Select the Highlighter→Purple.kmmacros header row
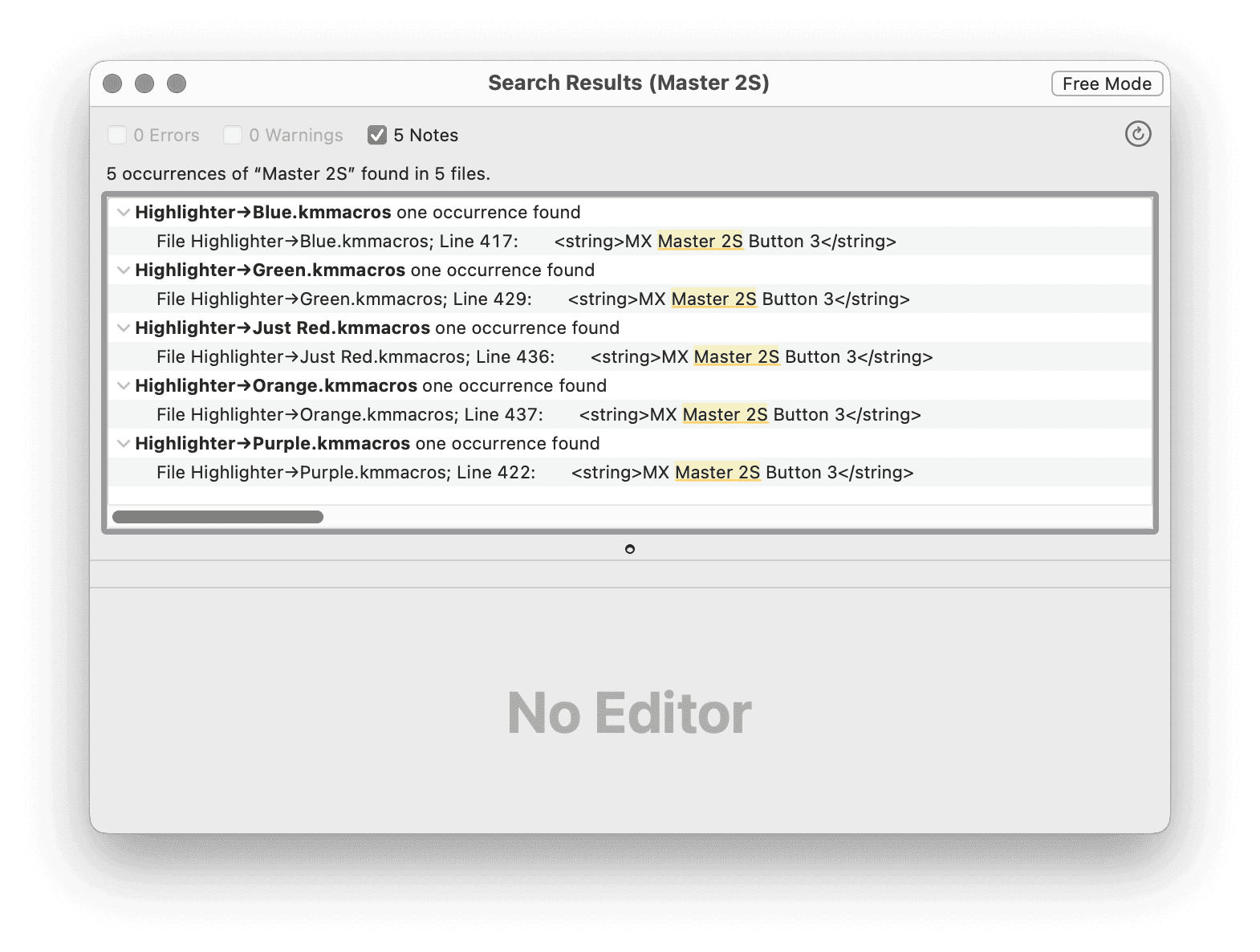 pos(630,443)
